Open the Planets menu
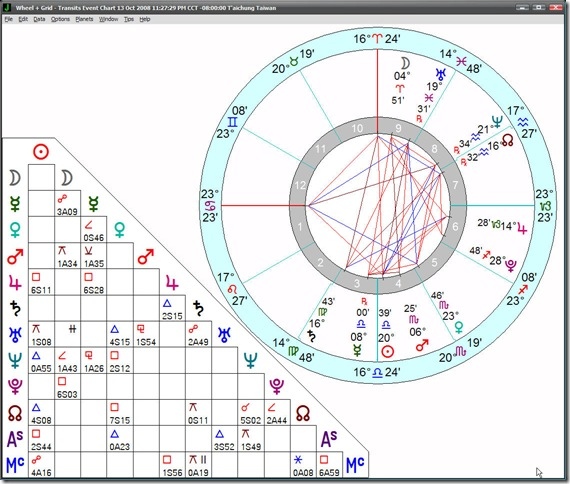Screen dimensions: 570x484 [x=84, y=19]
